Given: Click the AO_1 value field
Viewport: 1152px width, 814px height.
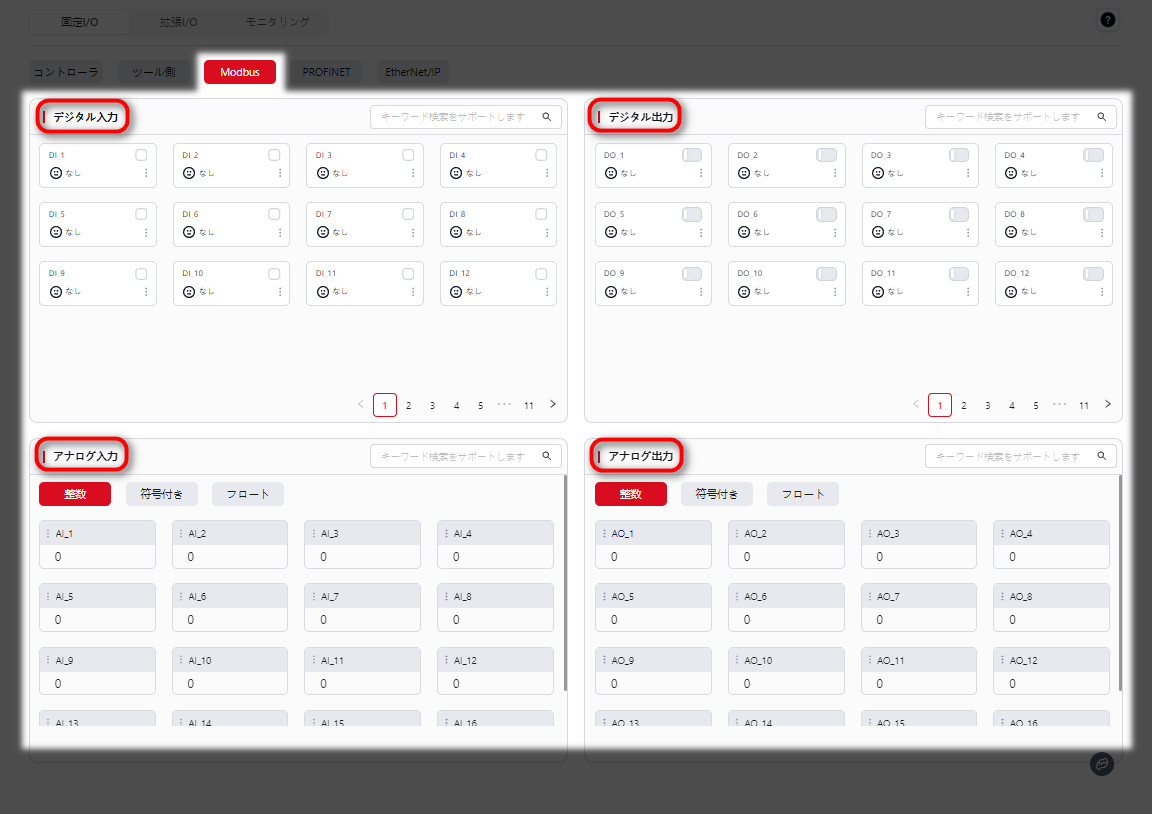Looking at the screenshot, I should coord(653,557).
